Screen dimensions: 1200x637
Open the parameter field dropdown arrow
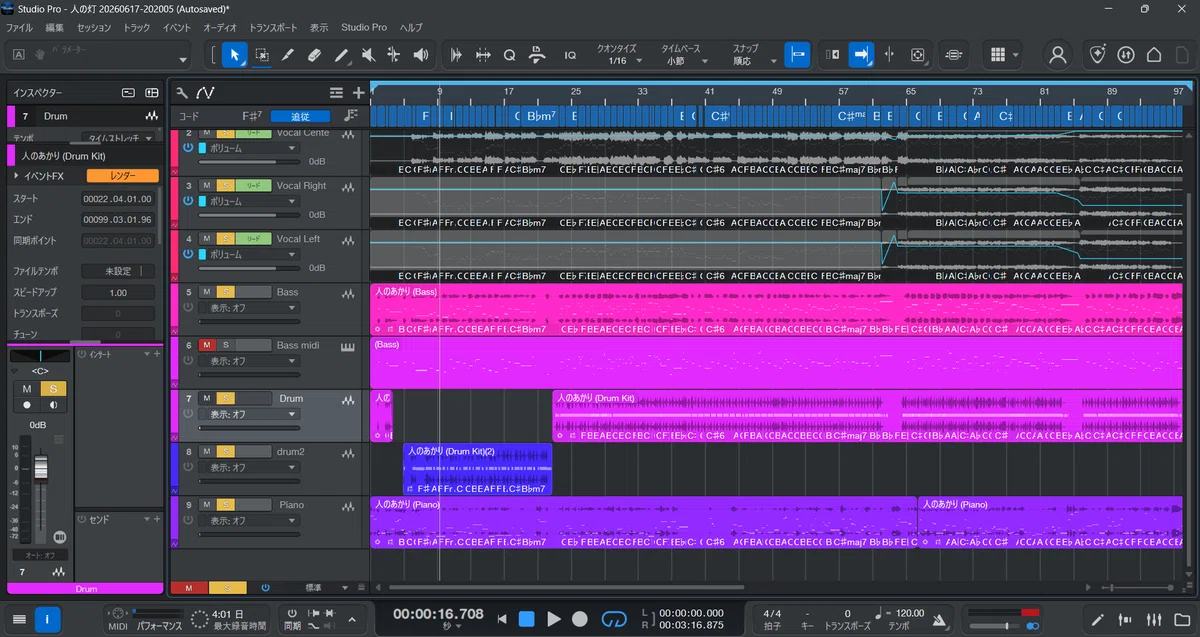pyautogui.click(x=181, y=59)
